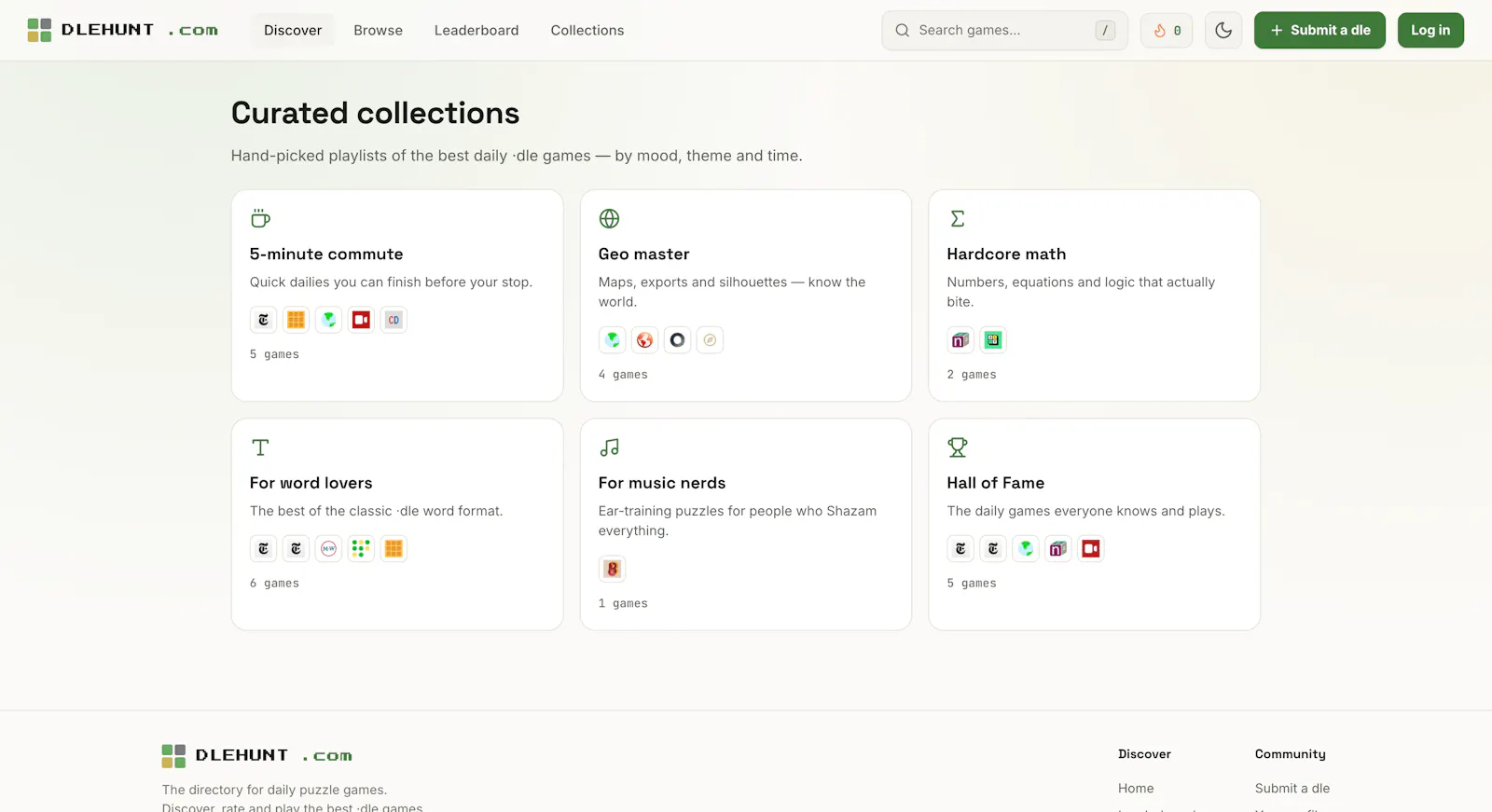Open the Merriam-Webster icon in For word lovers

coord(328,549)
